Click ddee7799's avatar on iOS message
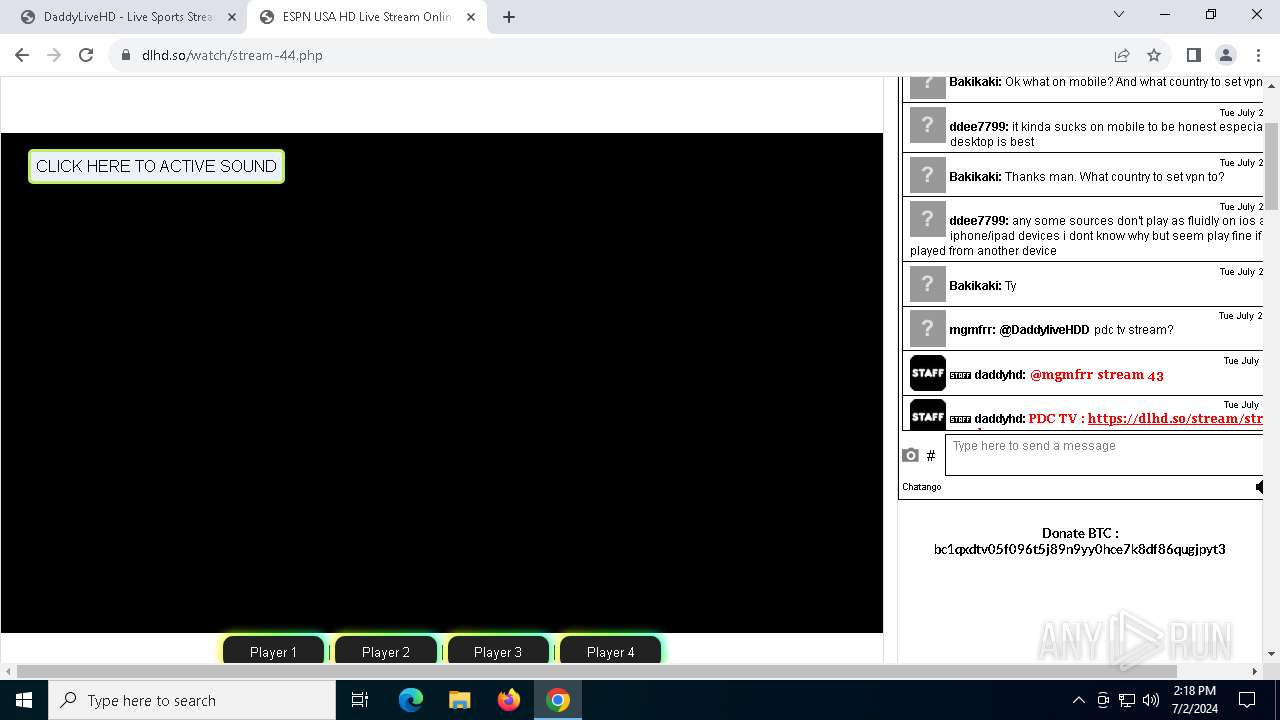 927,219
